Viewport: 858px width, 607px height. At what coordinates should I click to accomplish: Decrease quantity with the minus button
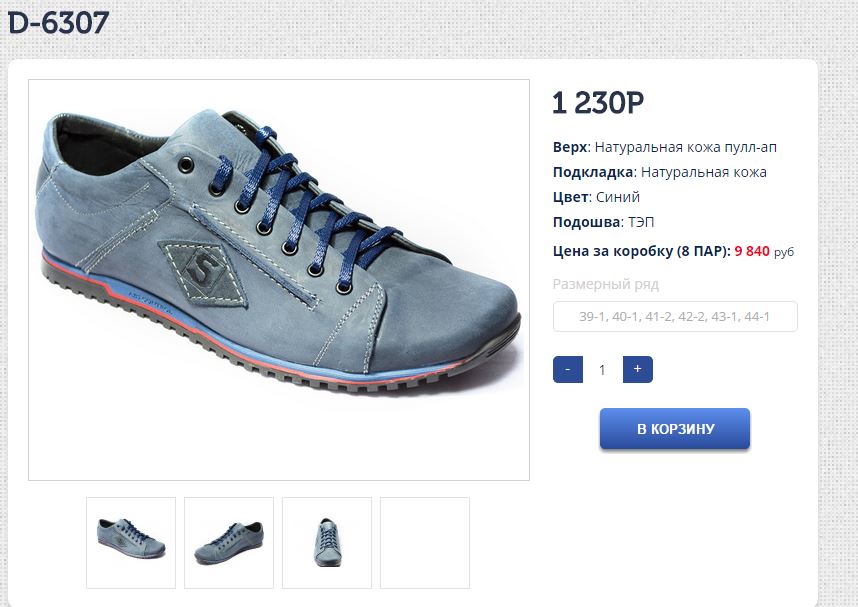click(567, 369)
